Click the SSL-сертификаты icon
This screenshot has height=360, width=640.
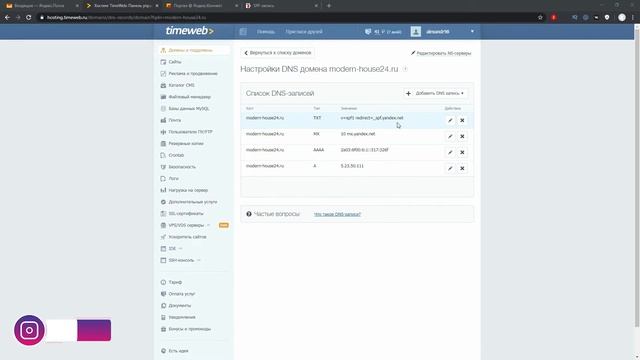(x=163, y=213)
